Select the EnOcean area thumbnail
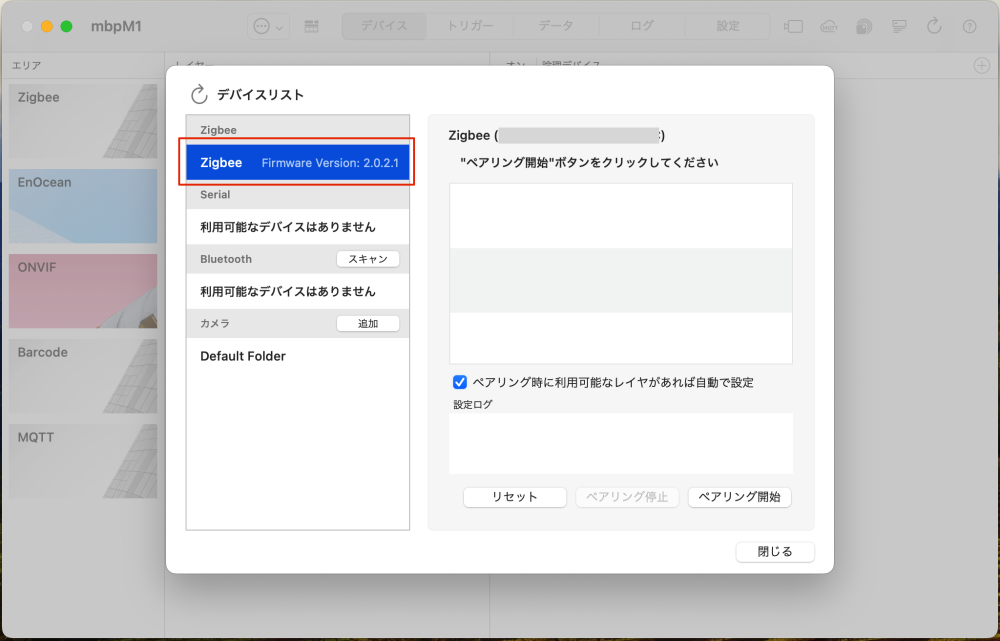 click(83, 206)
